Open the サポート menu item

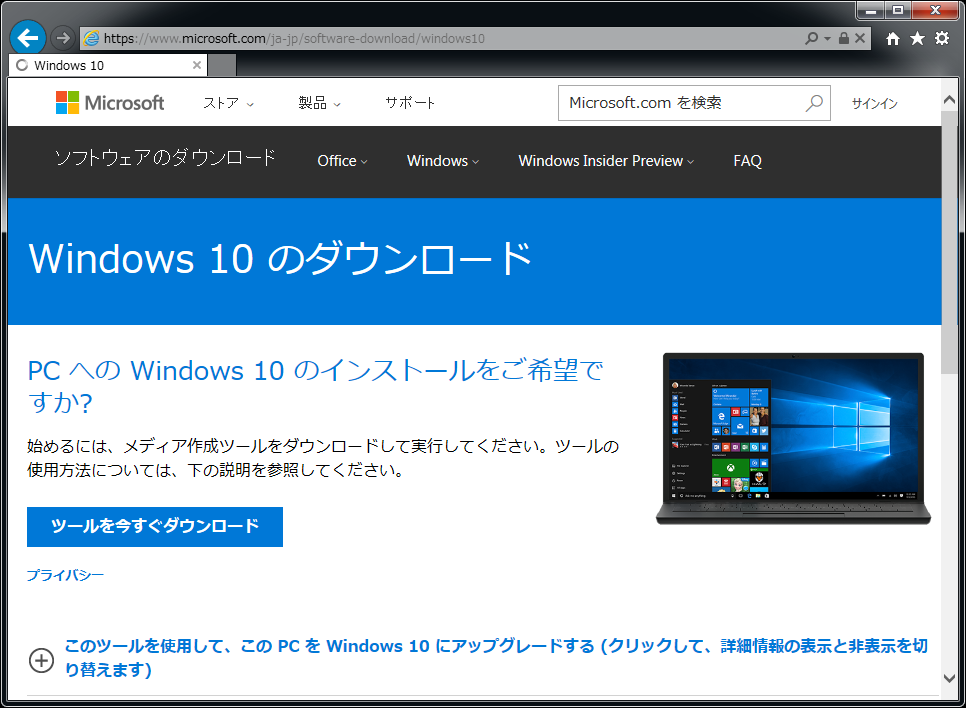410,103
